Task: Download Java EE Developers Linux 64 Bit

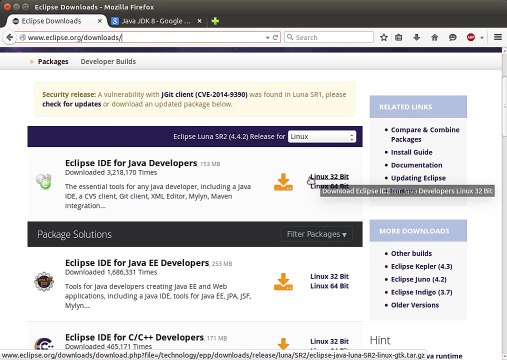Action: [329, 286]
